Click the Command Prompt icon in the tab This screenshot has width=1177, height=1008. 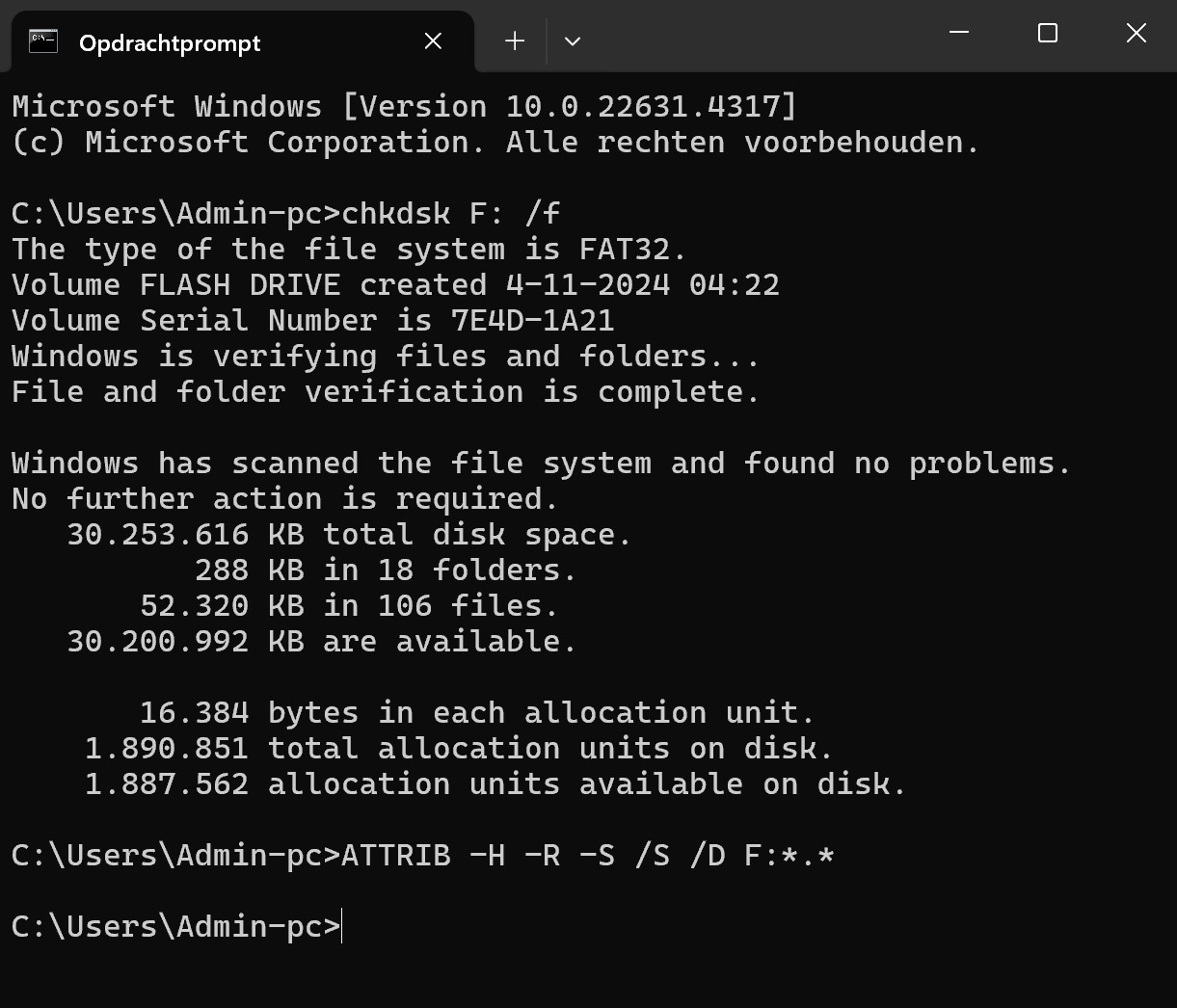(42, 41)
